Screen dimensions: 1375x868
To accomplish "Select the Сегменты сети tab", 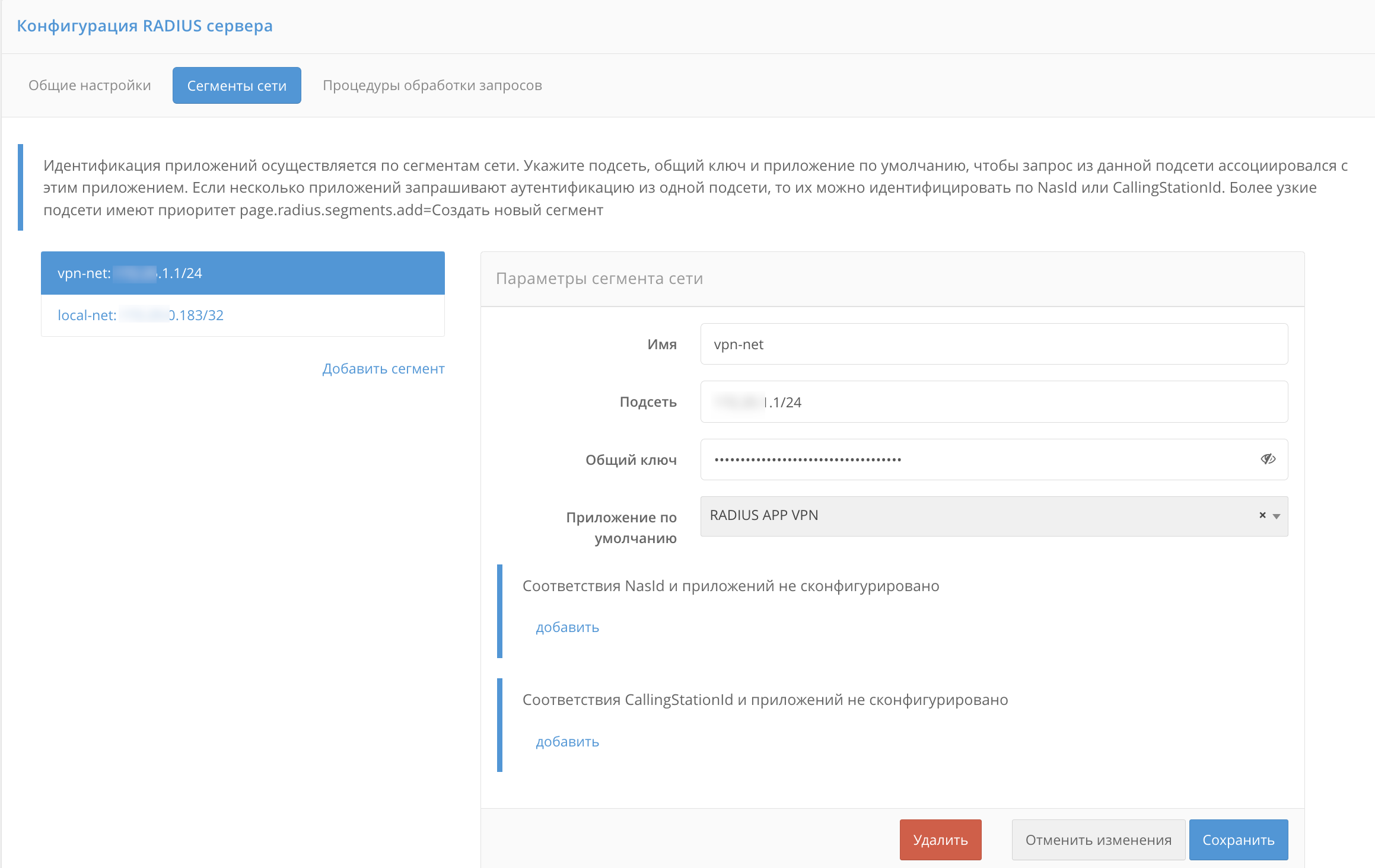I will (236, 85).
